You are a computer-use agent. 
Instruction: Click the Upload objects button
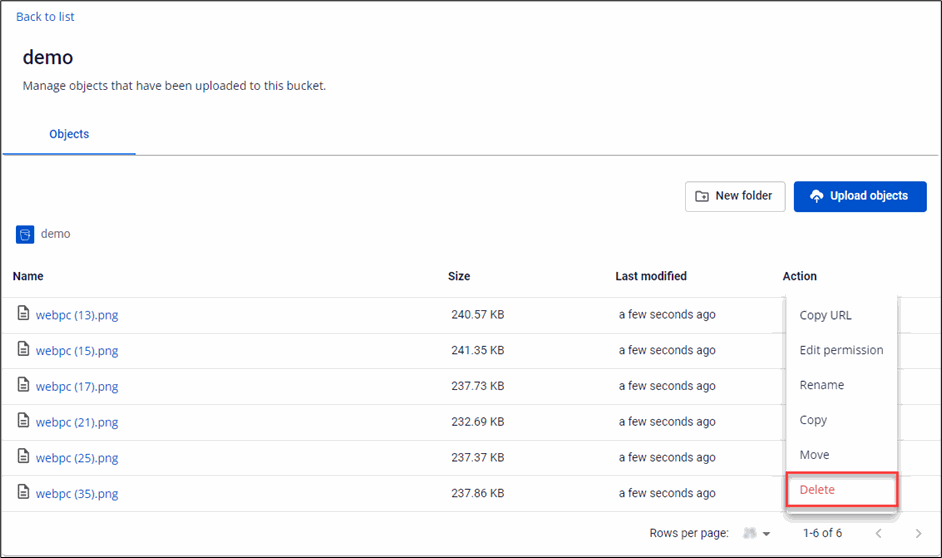pos(860,196)
